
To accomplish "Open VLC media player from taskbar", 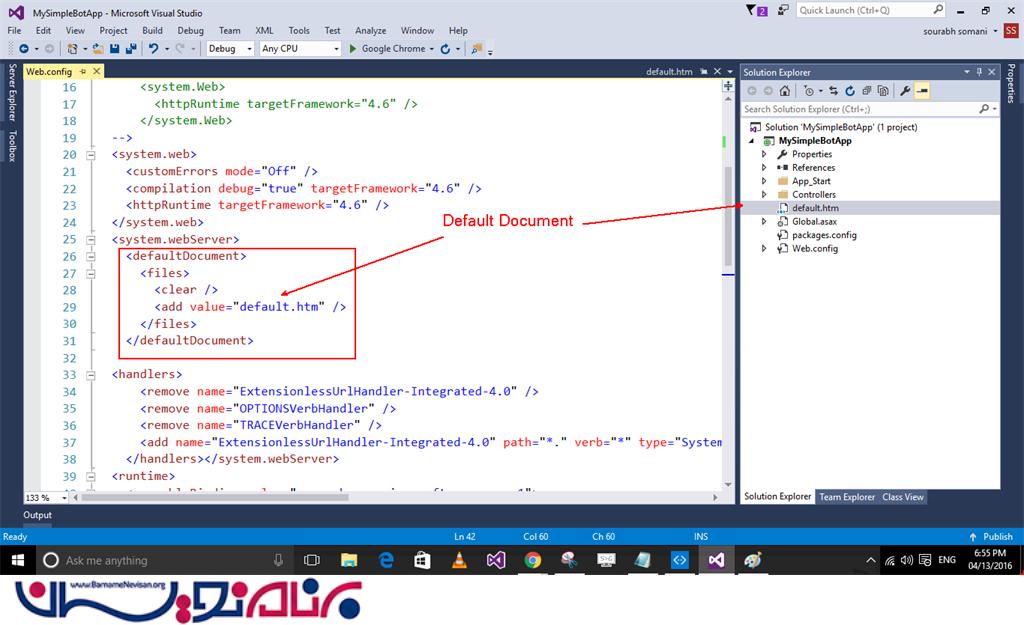I will [459, 560].
